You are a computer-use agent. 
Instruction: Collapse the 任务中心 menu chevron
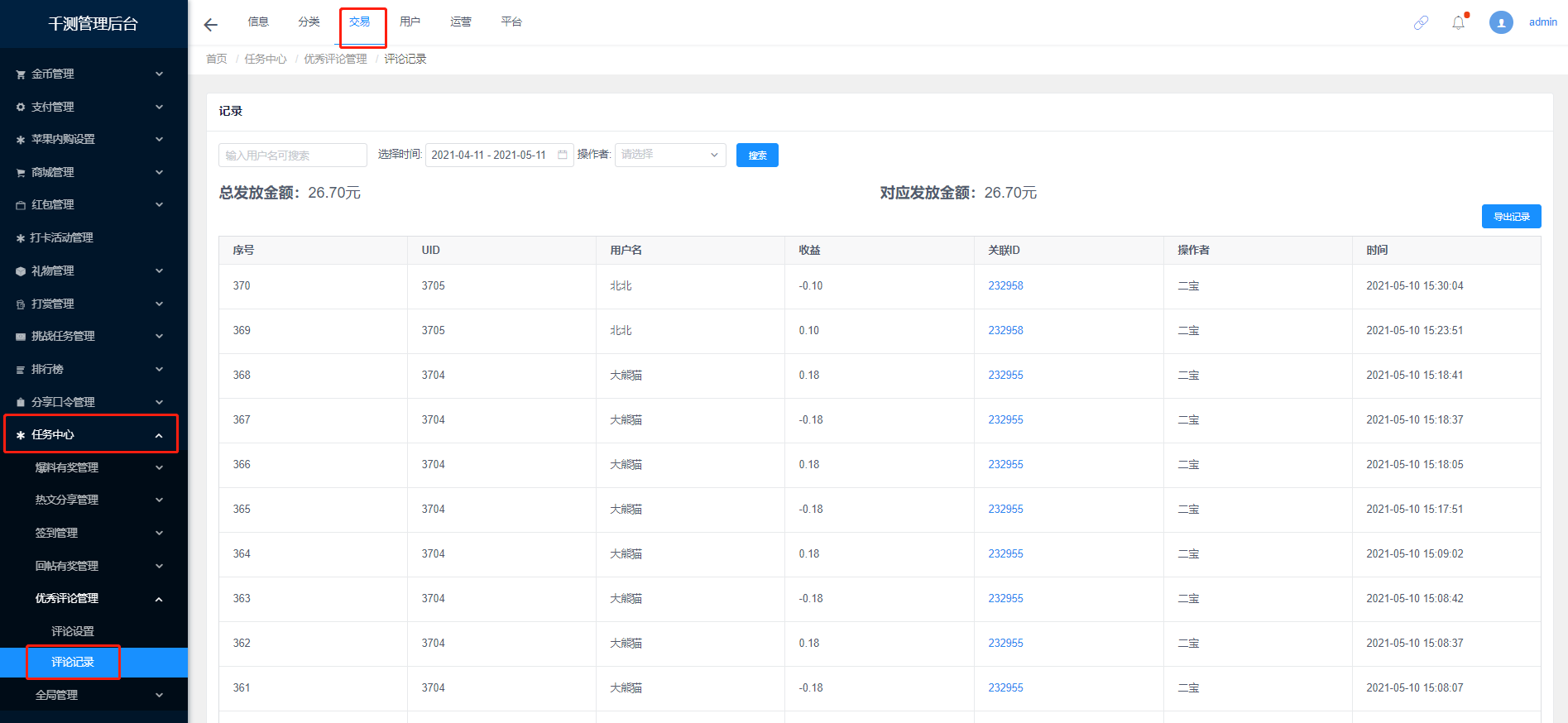coord(159,435)
